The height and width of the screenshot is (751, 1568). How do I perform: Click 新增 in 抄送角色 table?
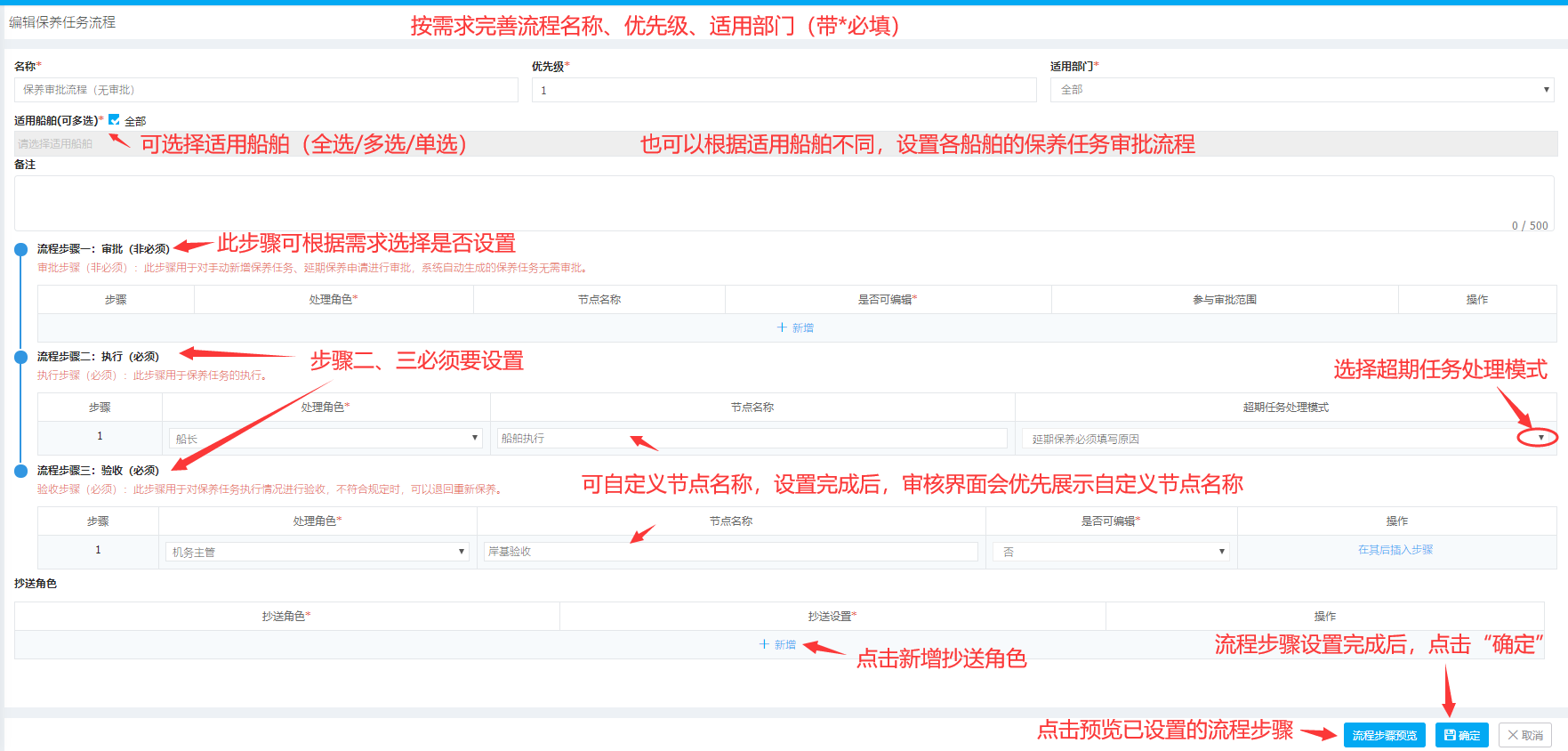click(777, 644)
